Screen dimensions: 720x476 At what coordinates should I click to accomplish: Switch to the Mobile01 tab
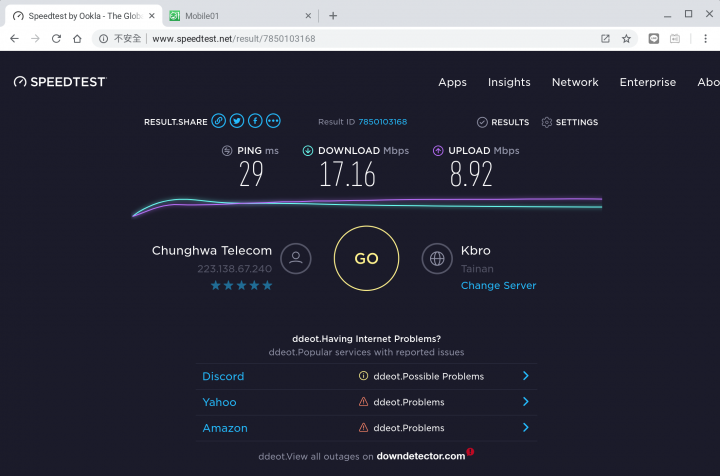240,16
